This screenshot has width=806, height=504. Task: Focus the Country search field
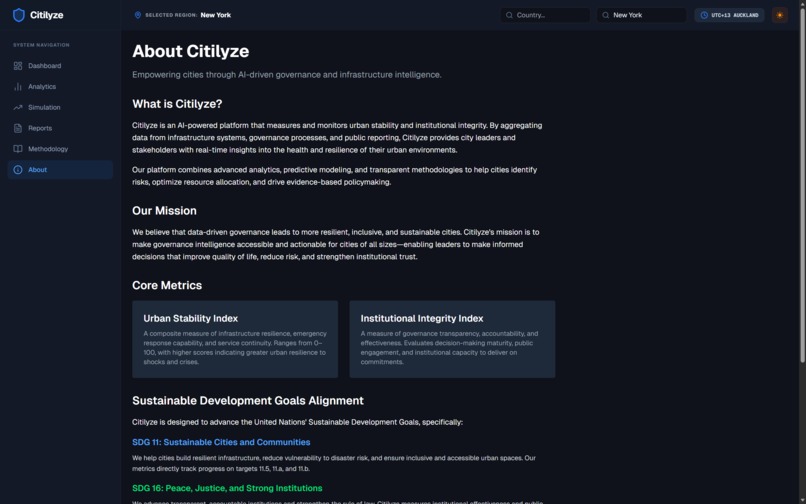[545, 15]
